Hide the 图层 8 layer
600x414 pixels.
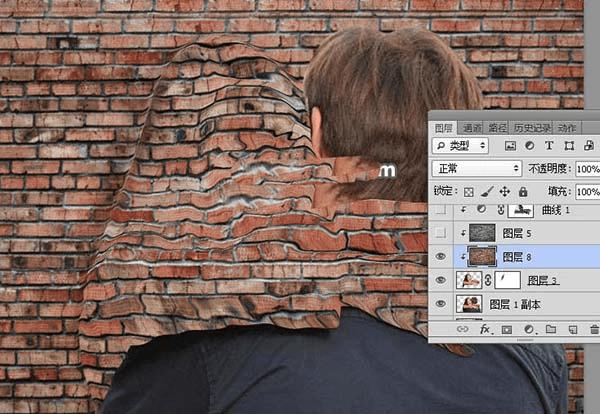point(441,256)
